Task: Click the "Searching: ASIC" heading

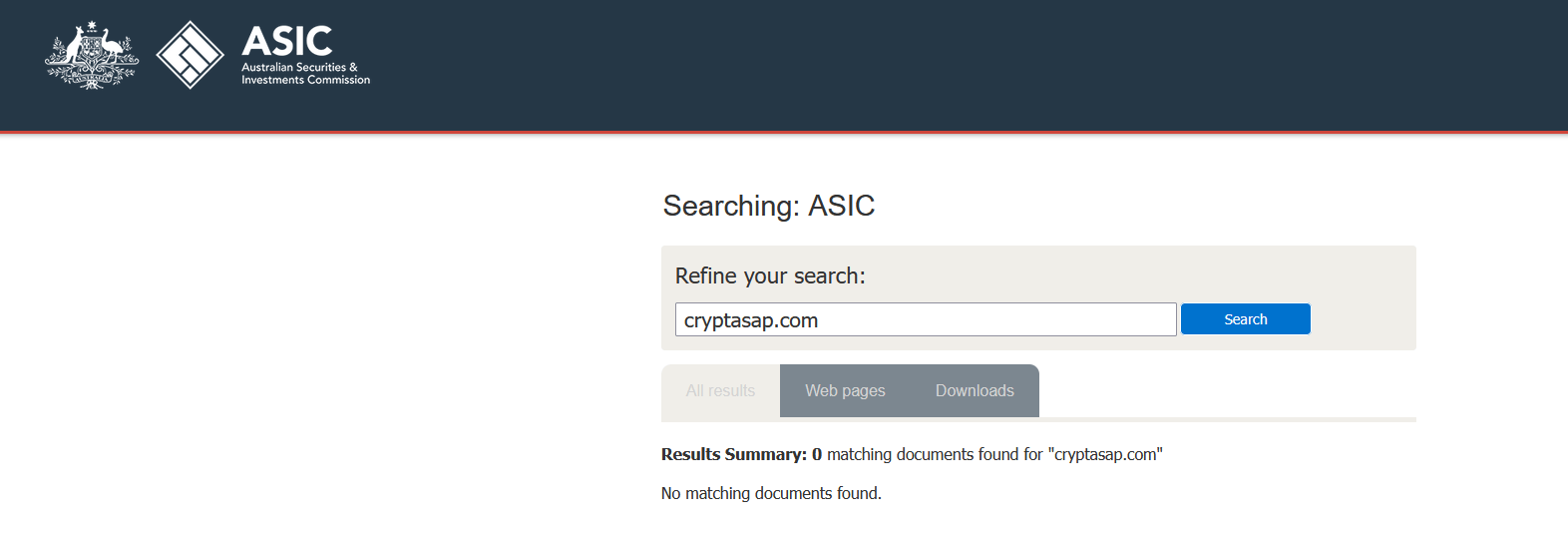Action: pyautogui.click(x=769, y=206)
